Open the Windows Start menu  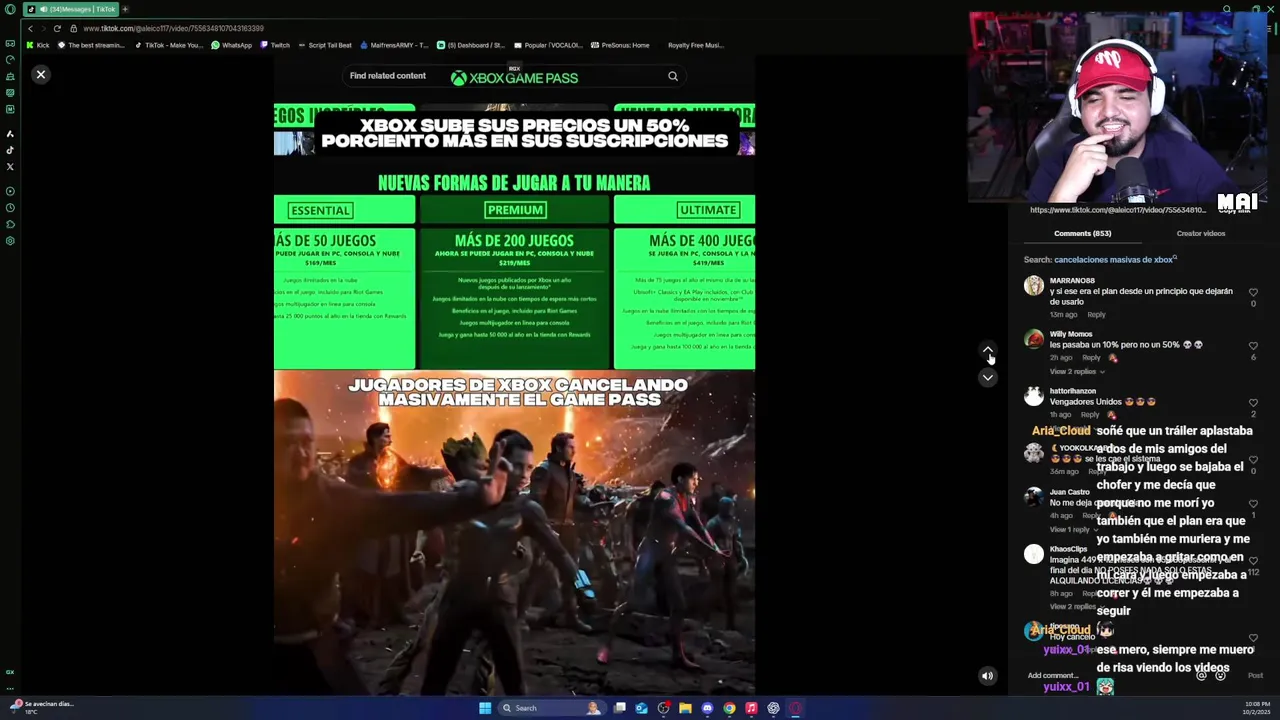click(485, 708)
